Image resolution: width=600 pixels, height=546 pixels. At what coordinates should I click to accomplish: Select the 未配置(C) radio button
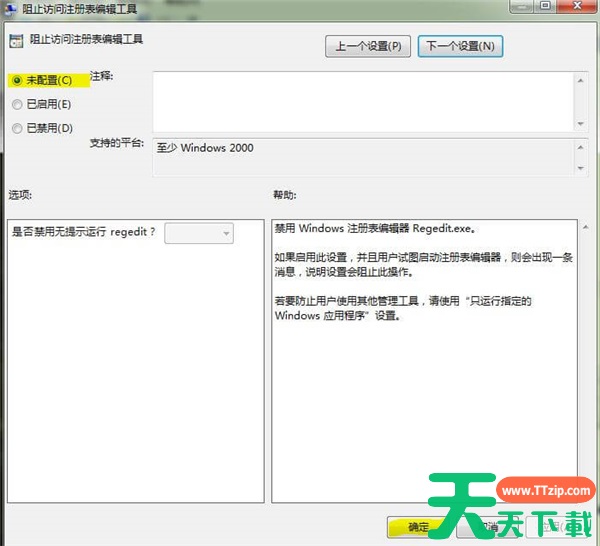(17, 80)
